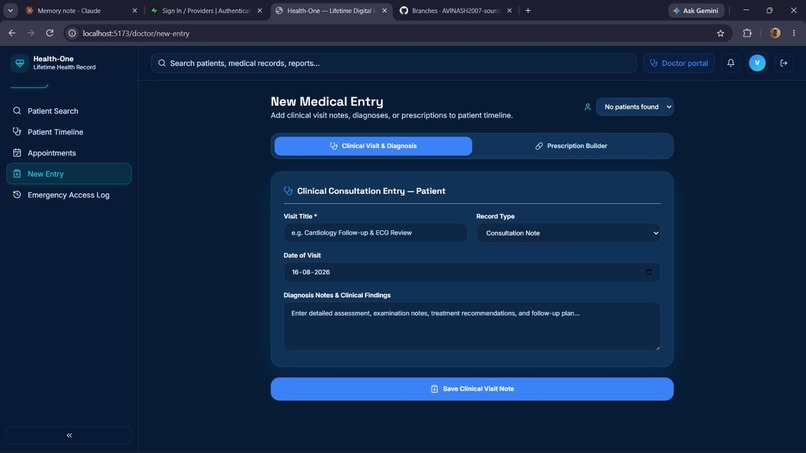This screenshot has width=806, height=453.
Task: Open a new browser tab
Action: click(528, 10)
